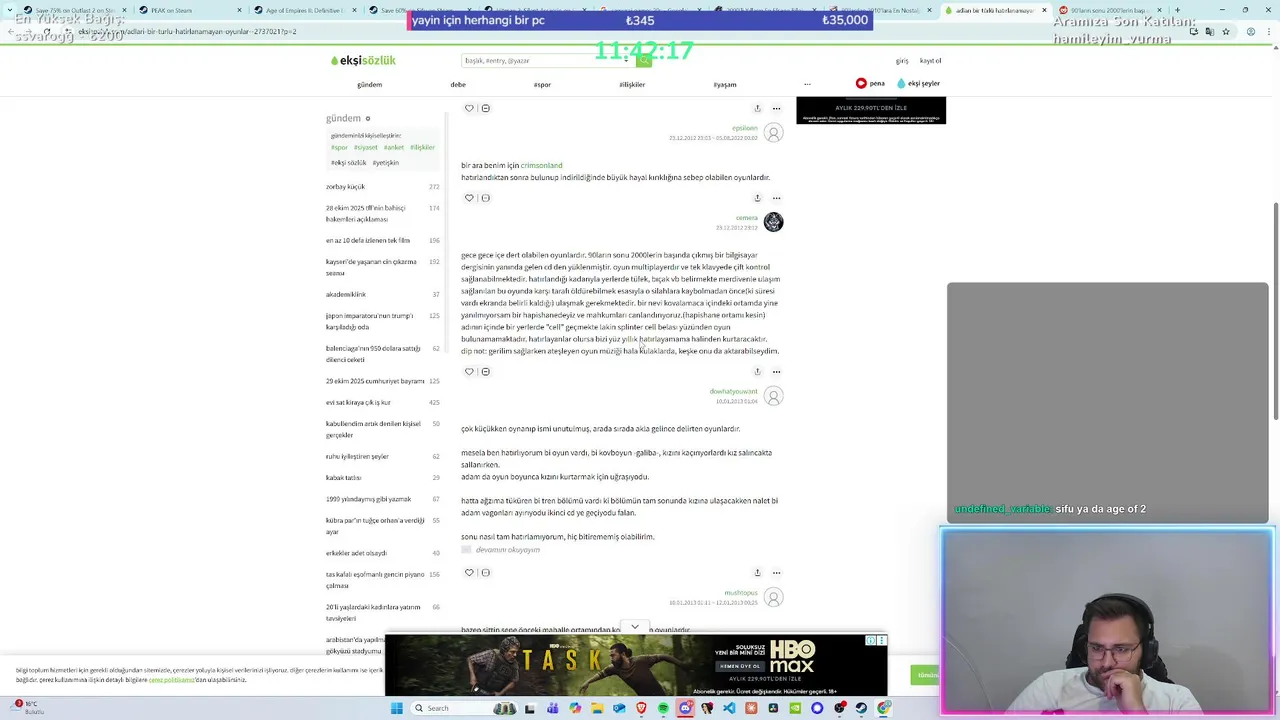This screenshot has width=1280, height=720.
Task: Switch to the Age of Empires II browser tab
Action: coord(304,10)
